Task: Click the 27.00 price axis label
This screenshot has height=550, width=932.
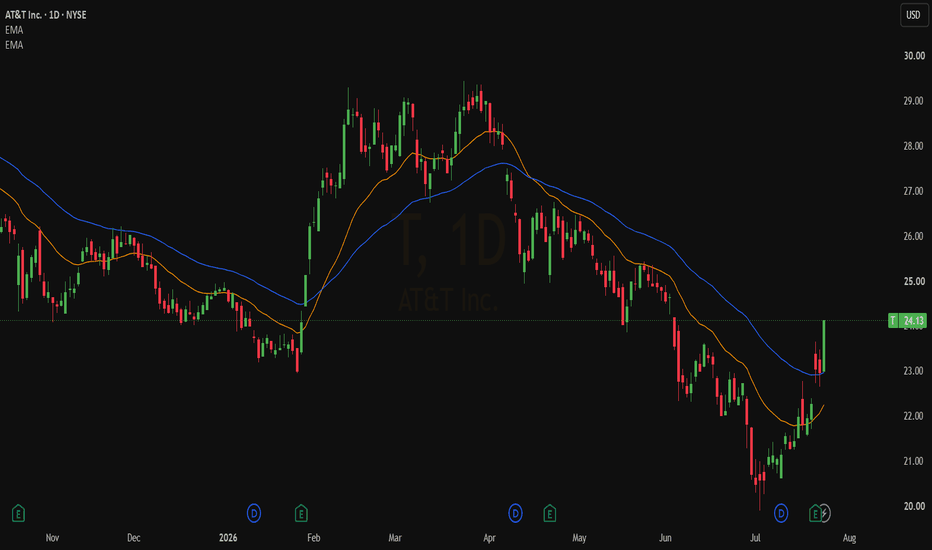Action: coord(914,191)
